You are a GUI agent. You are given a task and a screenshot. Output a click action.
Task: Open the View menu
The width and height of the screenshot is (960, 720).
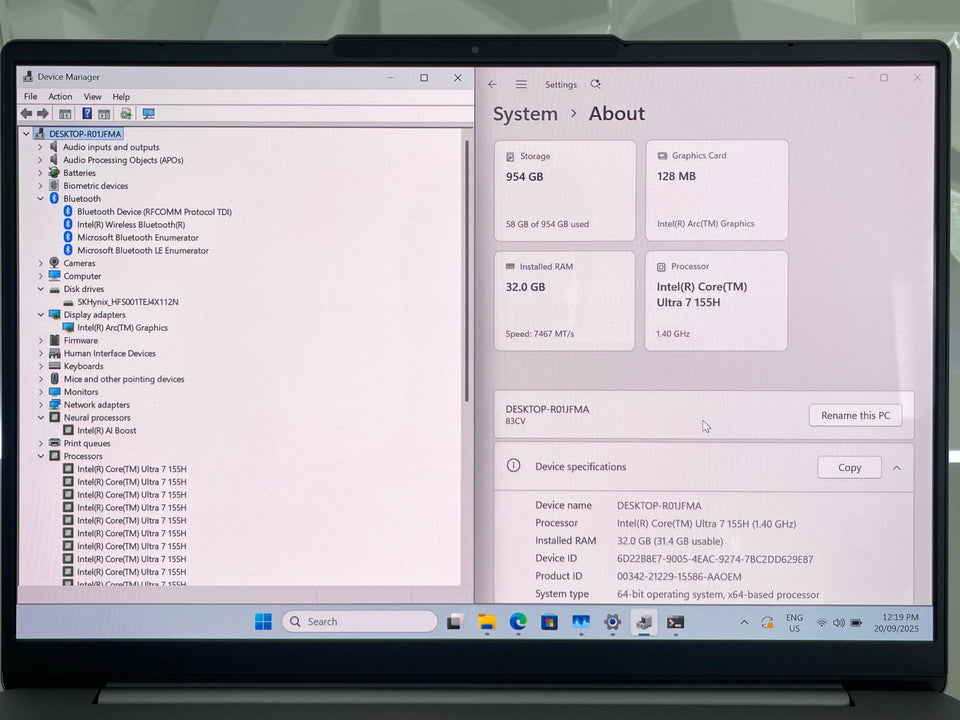point(92,97)
